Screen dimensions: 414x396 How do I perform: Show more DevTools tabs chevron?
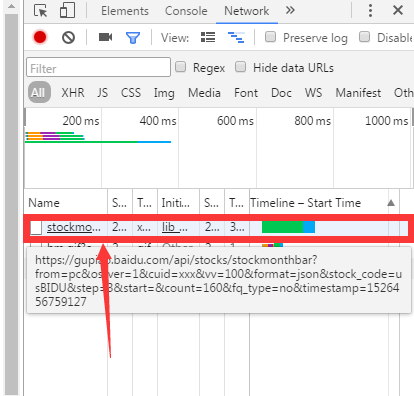coord(290,10)
